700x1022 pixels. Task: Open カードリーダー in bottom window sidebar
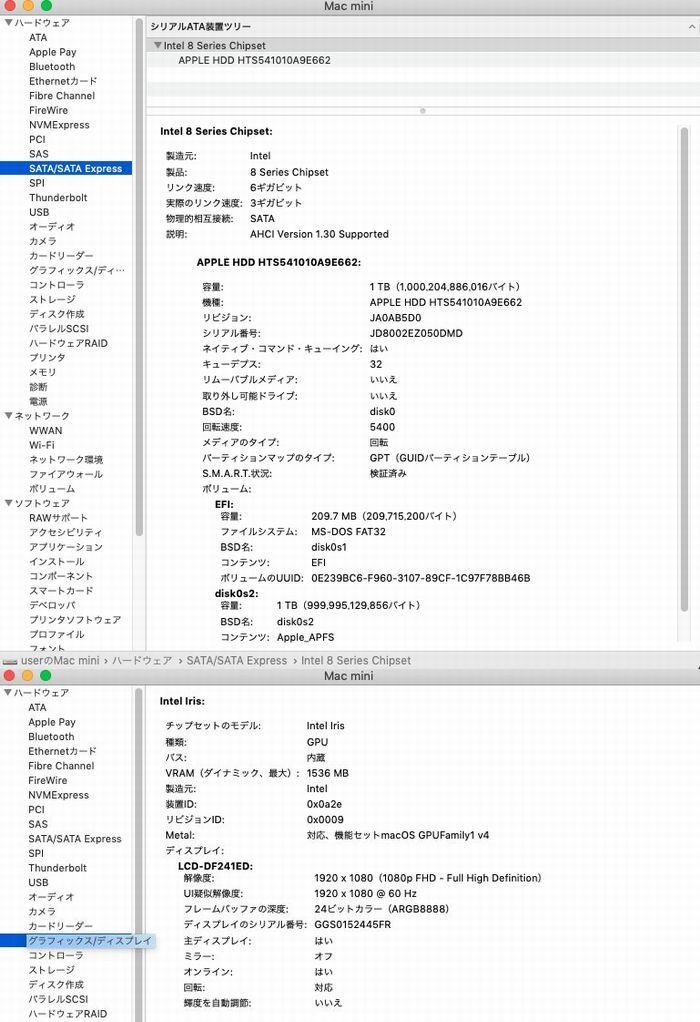point(61,926)
